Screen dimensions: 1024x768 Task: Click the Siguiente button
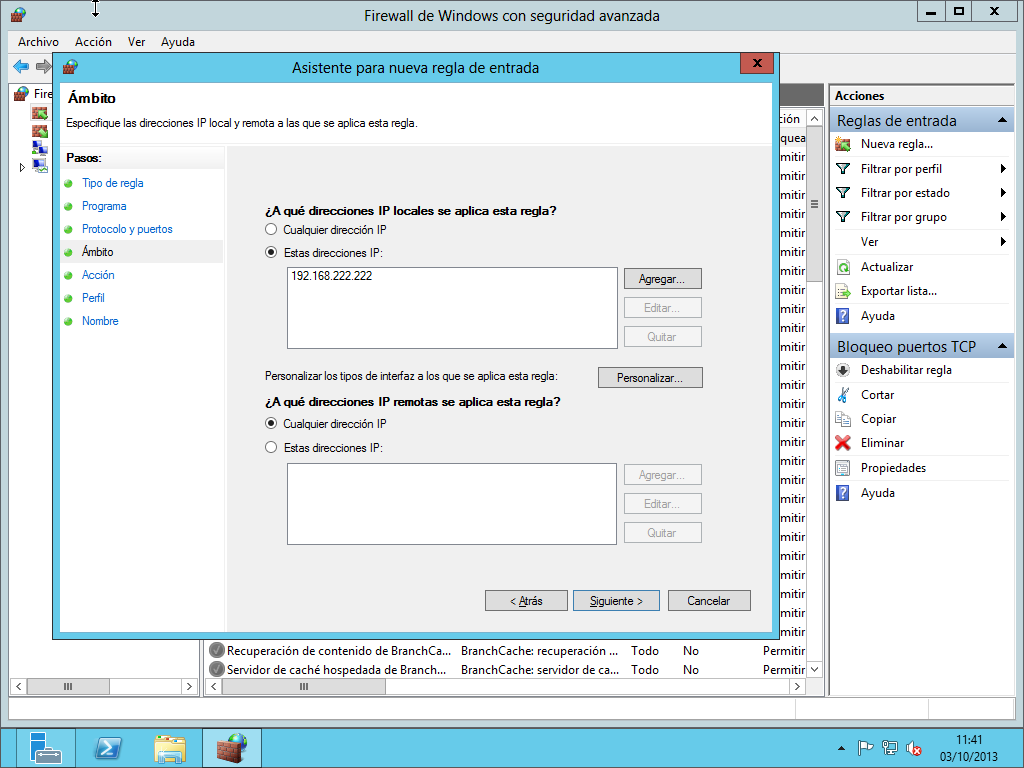point(616,601)
